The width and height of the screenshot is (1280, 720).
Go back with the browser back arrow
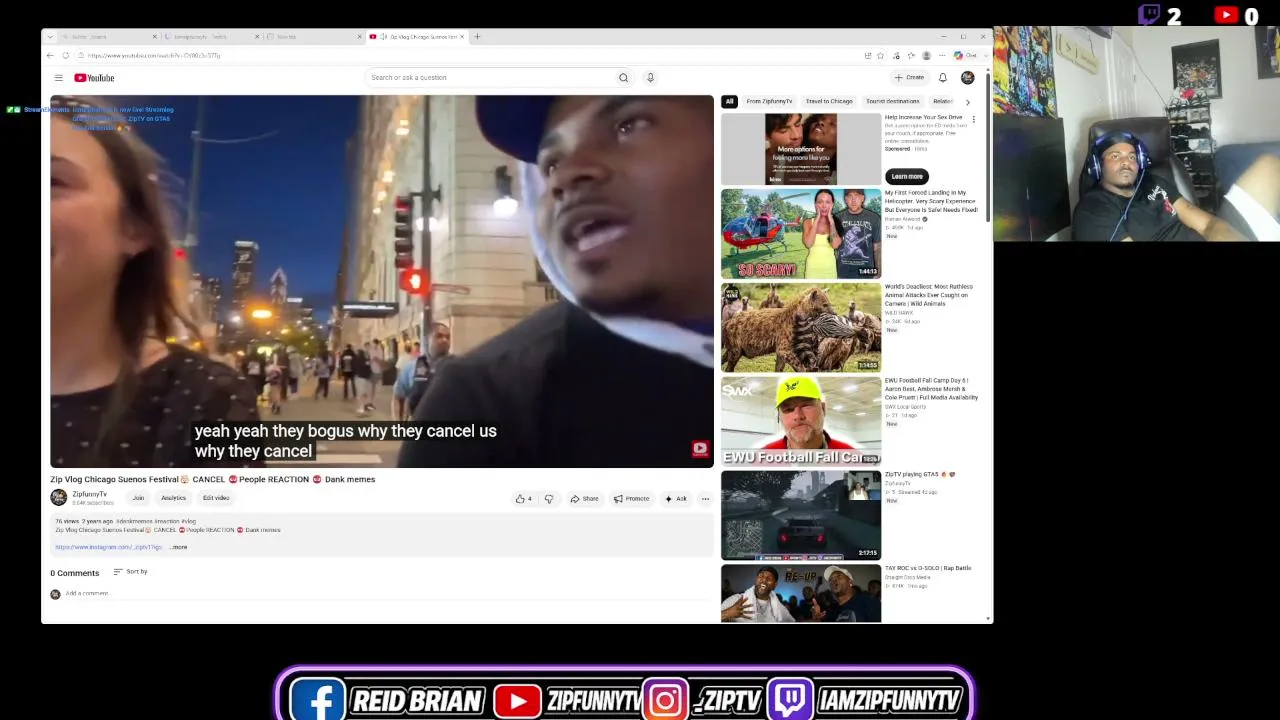50,55
